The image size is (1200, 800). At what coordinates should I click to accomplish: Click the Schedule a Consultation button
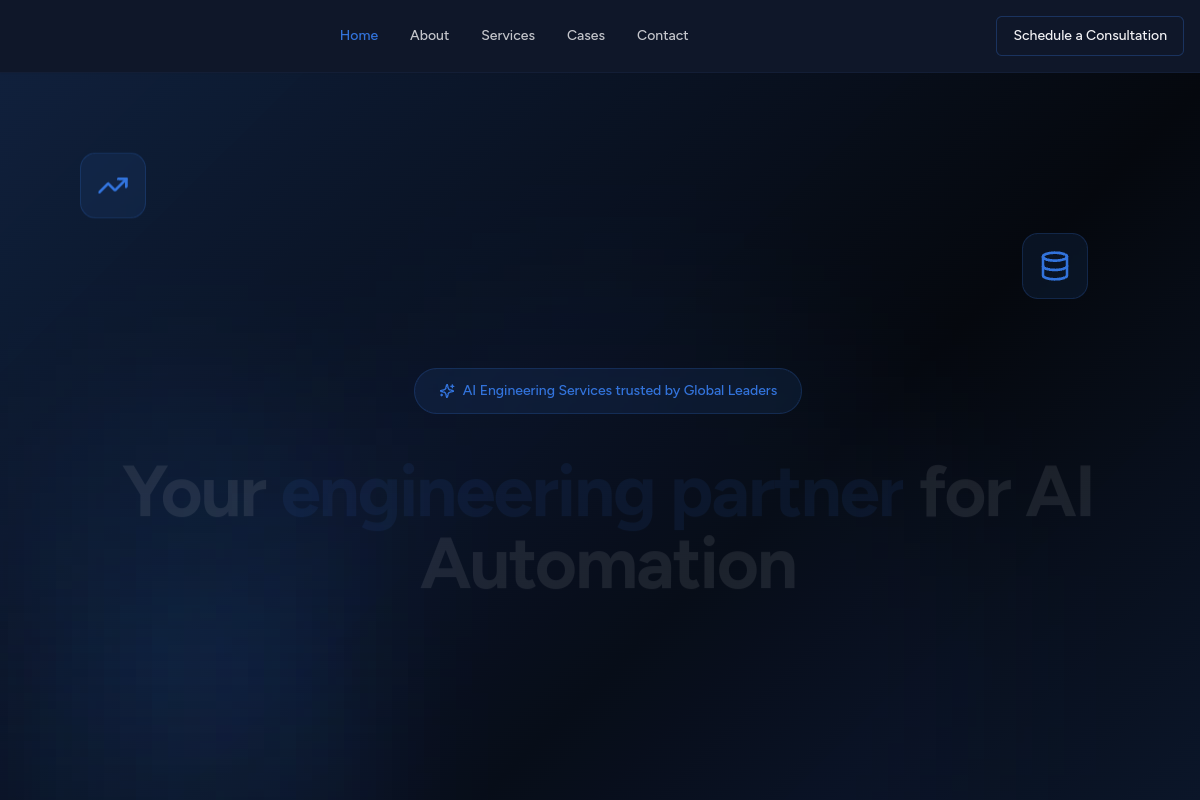click(x=1090, y=36)
